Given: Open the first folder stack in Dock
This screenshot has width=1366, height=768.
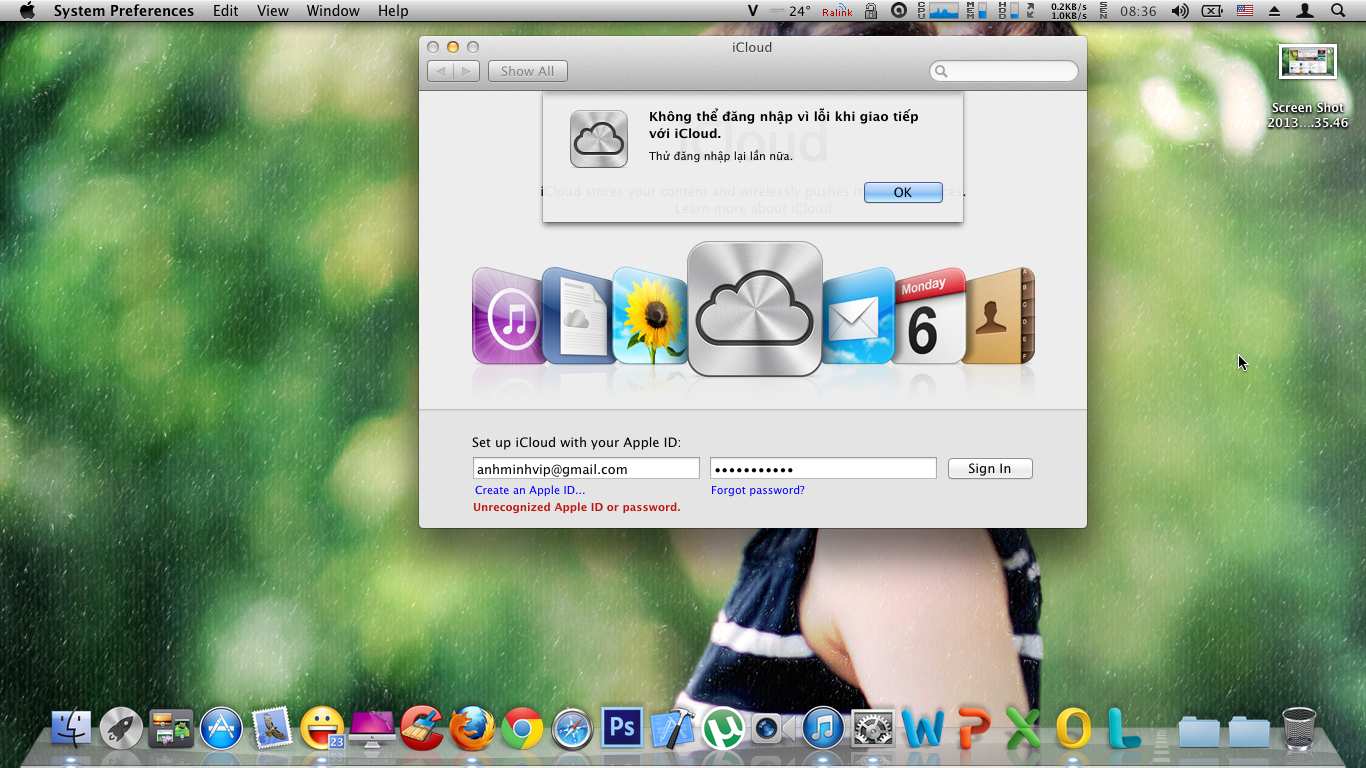Looking at the screenshot, I should [x=1199, y=731].
